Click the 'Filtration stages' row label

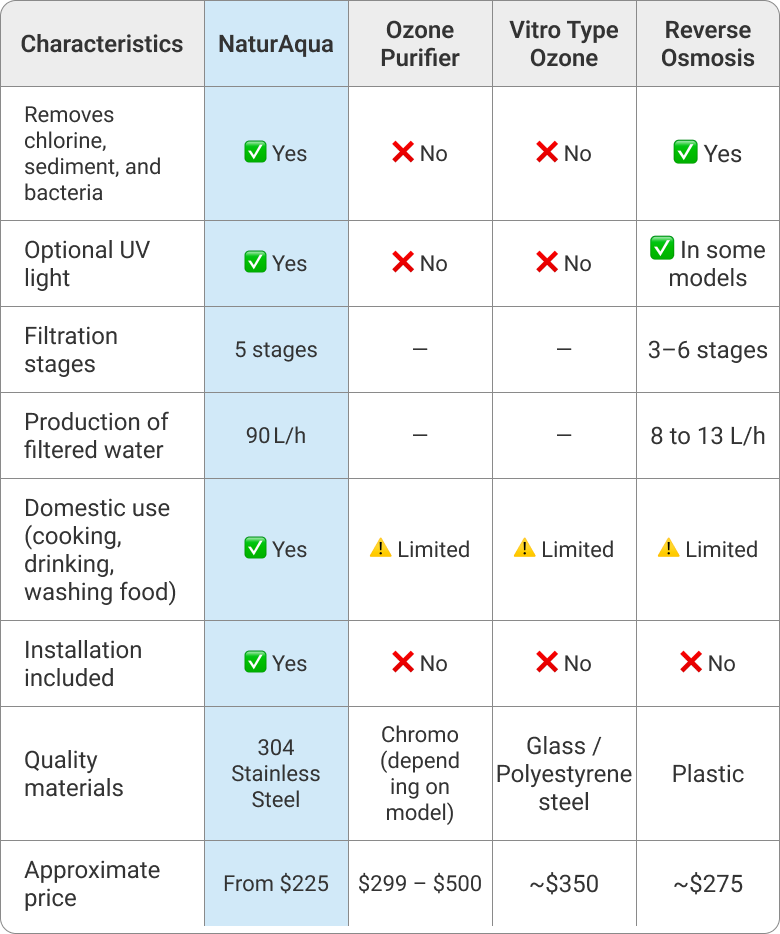tap(71, 350)
